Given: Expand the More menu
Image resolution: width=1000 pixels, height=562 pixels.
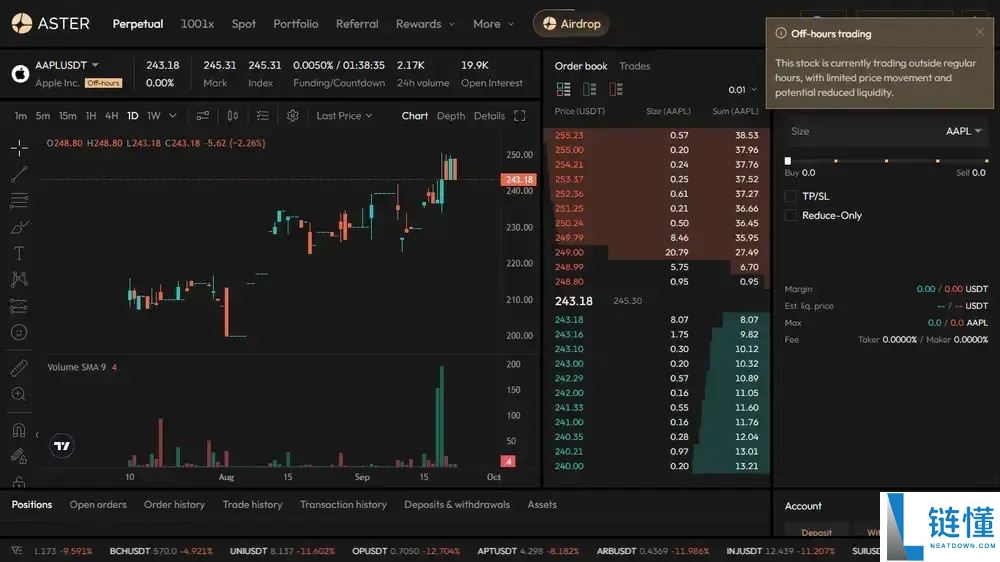Looking at the screenshot, I should (x=493, y=24).
